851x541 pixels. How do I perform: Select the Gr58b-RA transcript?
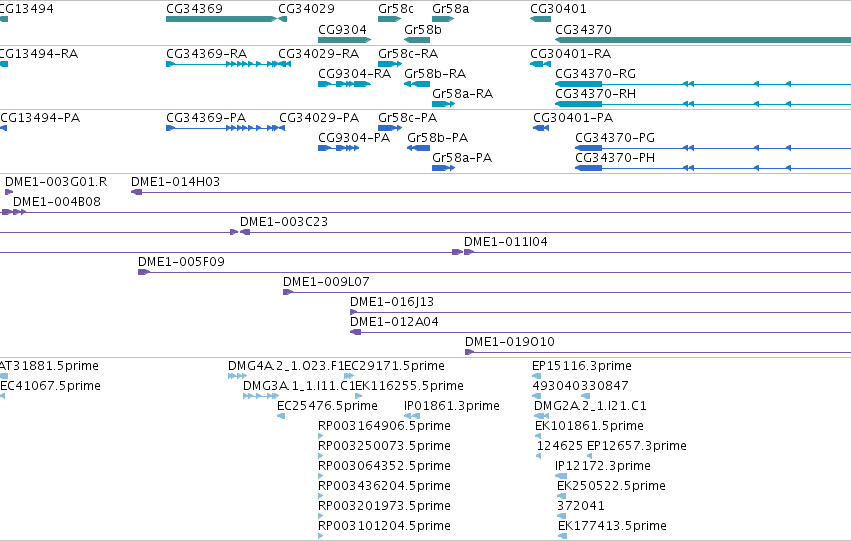point(417,84)
